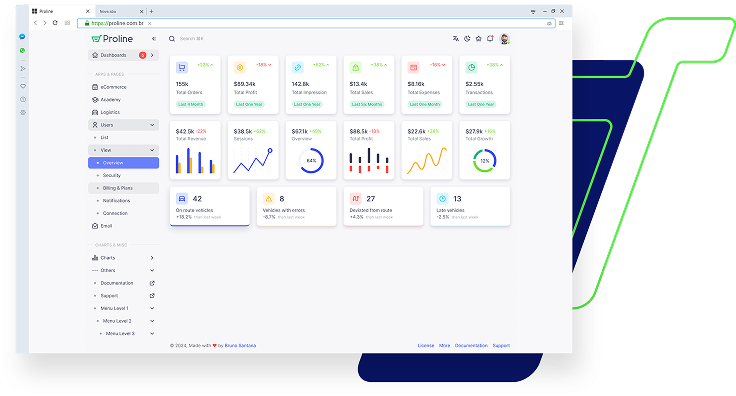The width and height of the screenshot is (736, 396).
Task: Open the Academy menu item
Action: (x=123, y=100)
